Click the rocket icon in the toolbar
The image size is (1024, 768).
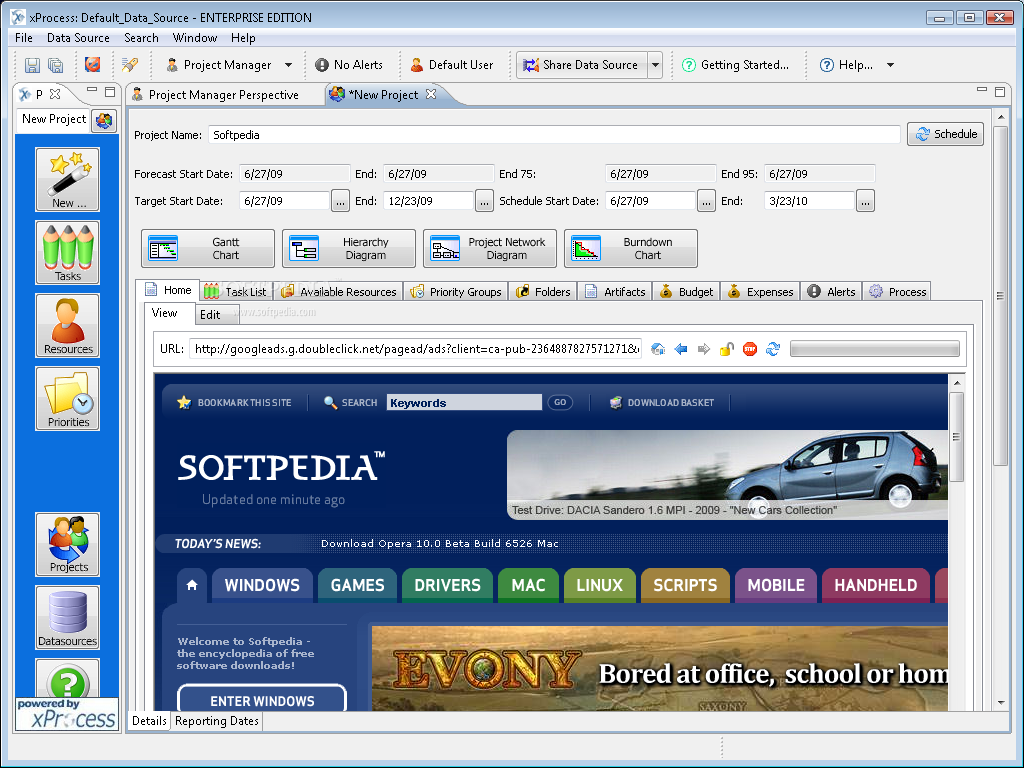tap(129, 64)
